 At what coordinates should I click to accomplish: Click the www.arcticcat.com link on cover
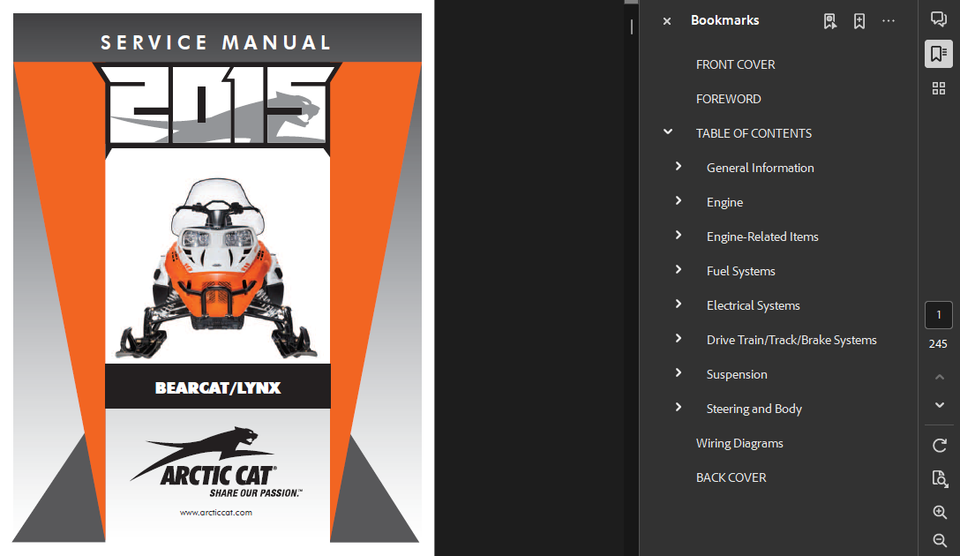click(x=216, y=513)
